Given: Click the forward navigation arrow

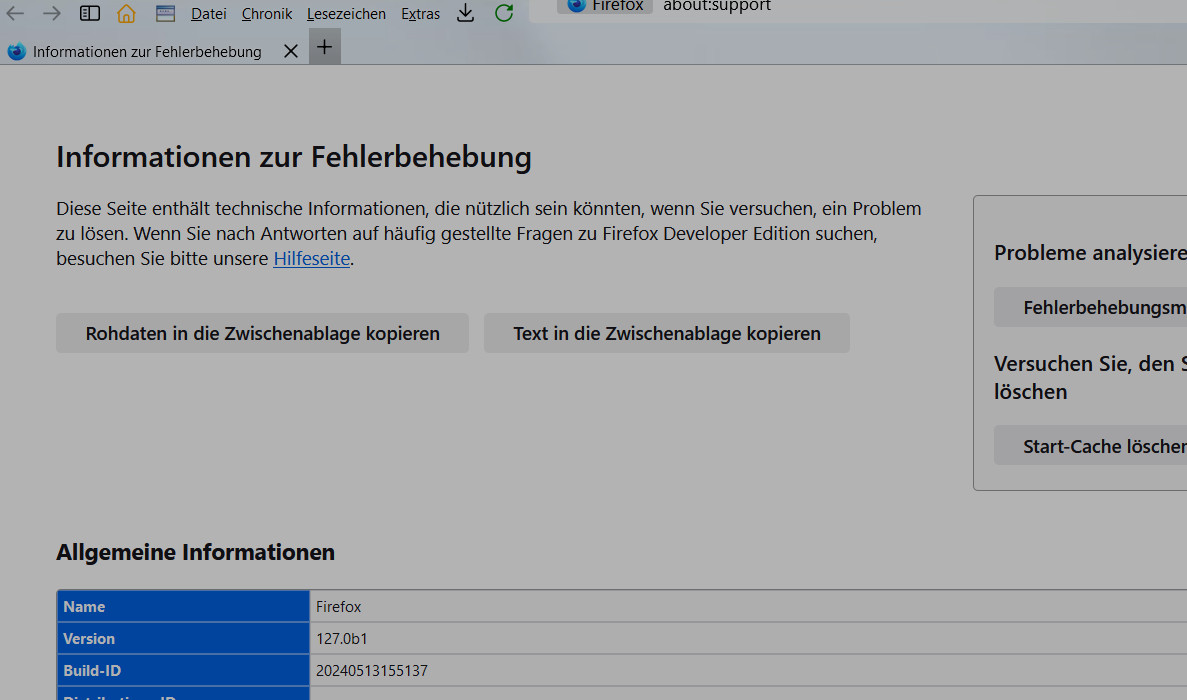Looking at the screenshot, I should [x=52, y=14].
